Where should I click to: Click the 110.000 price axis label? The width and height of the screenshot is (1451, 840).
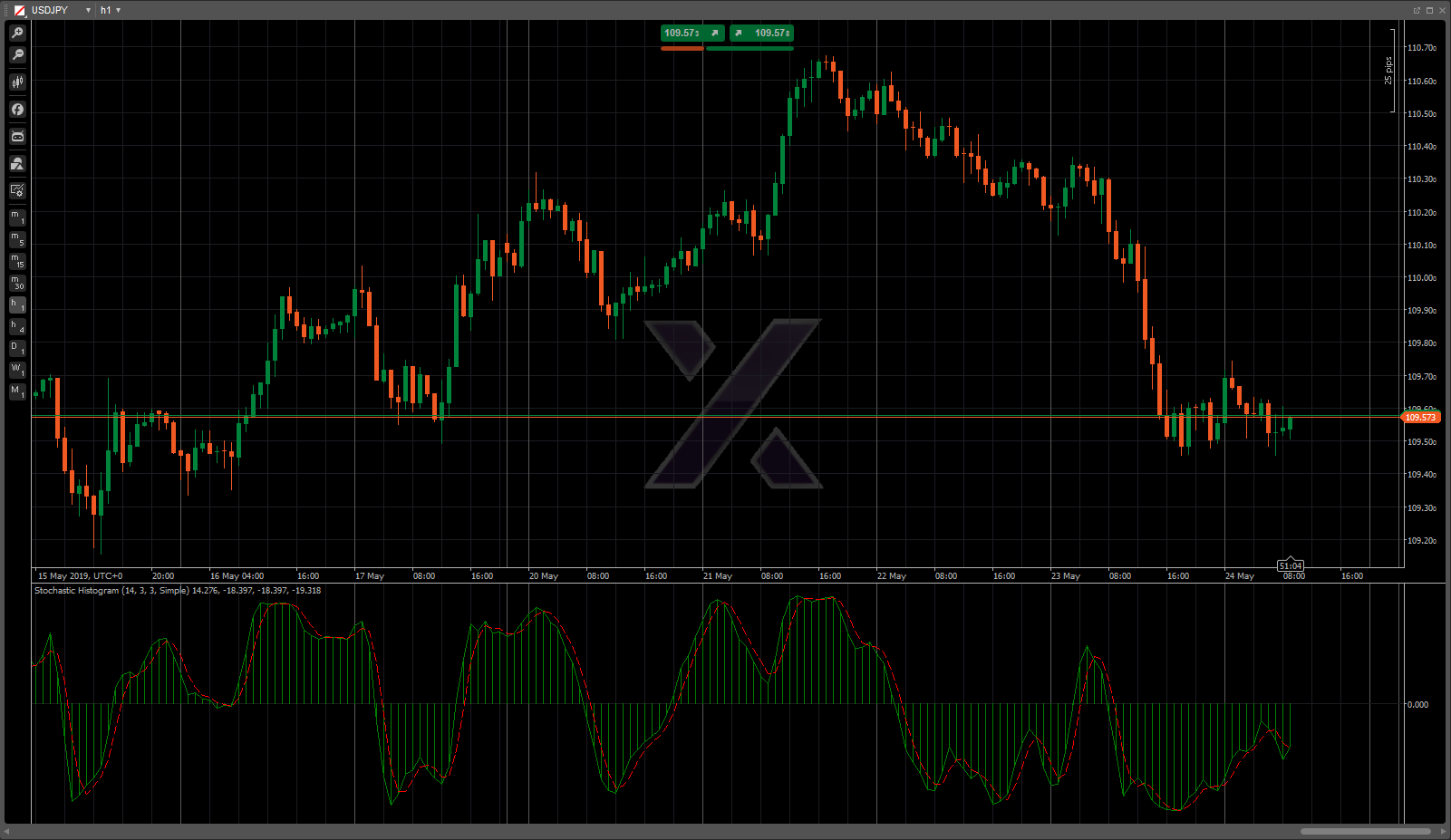click(x=1421, y=278)
